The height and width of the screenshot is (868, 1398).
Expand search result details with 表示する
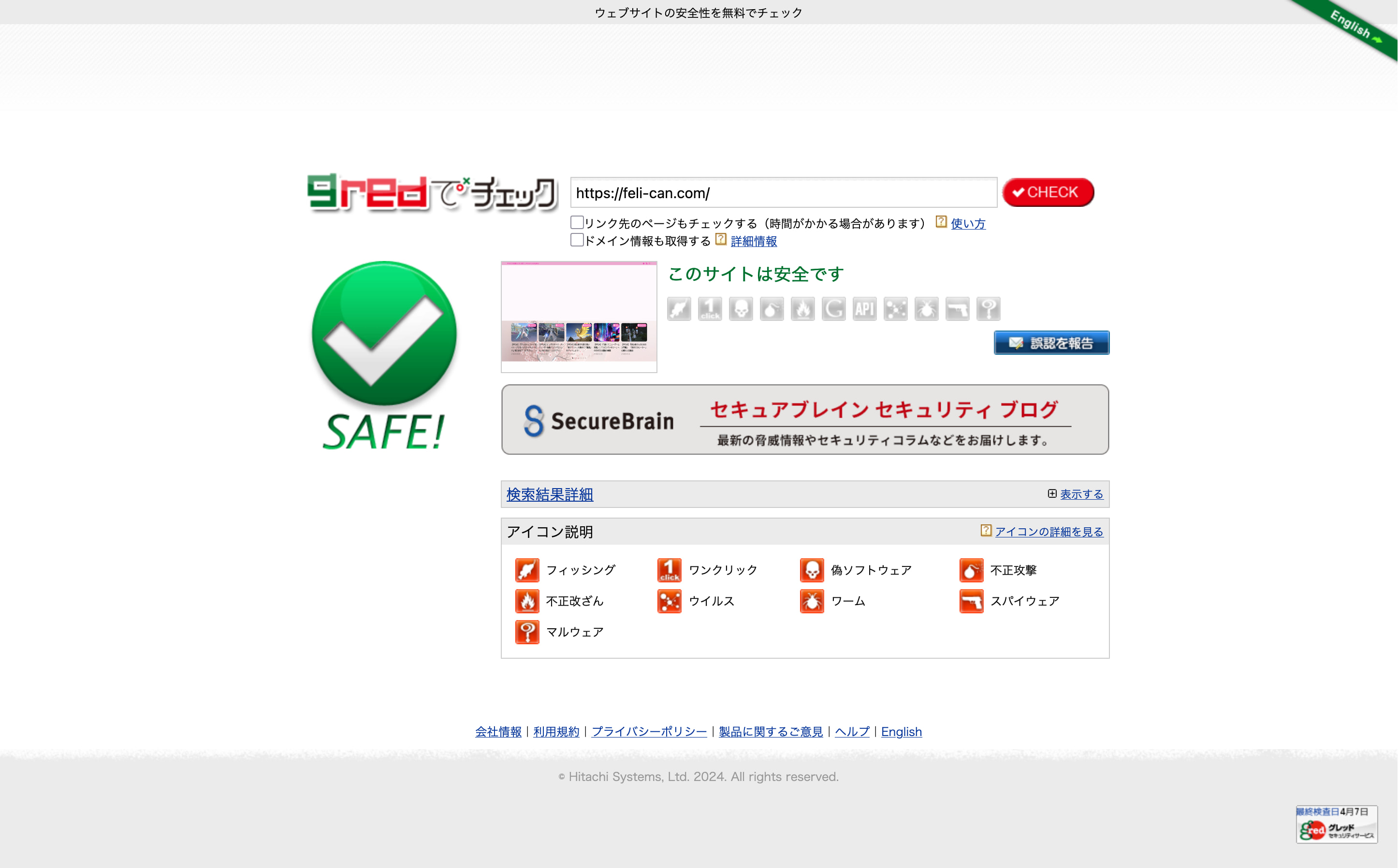1081,494
